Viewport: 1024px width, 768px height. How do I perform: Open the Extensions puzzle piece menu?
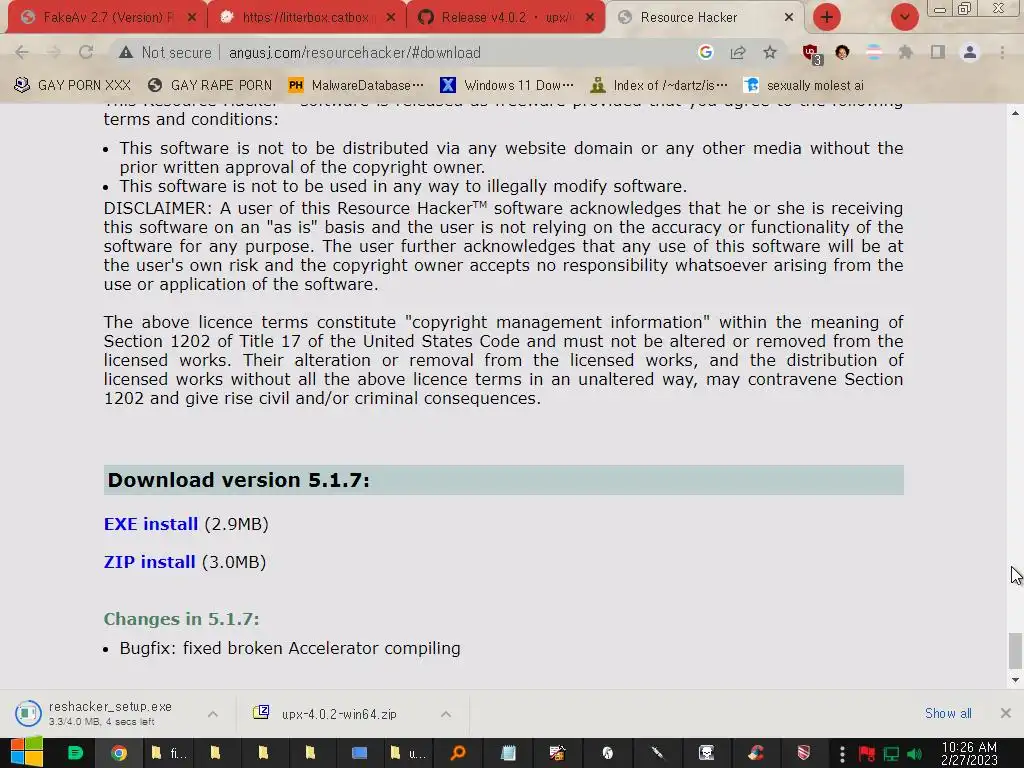click(x=906, y=52)
